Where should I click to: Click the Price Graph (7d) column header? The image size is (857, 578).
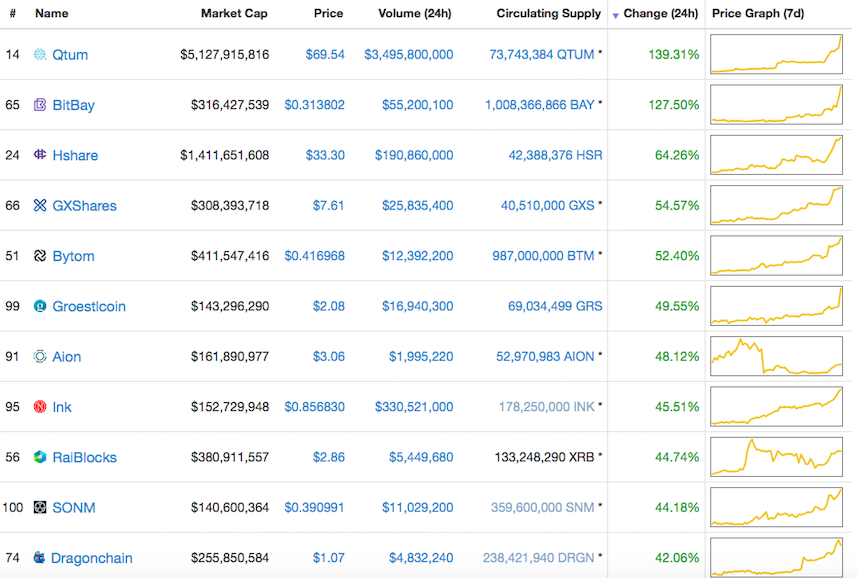click(x=758, y=13)
